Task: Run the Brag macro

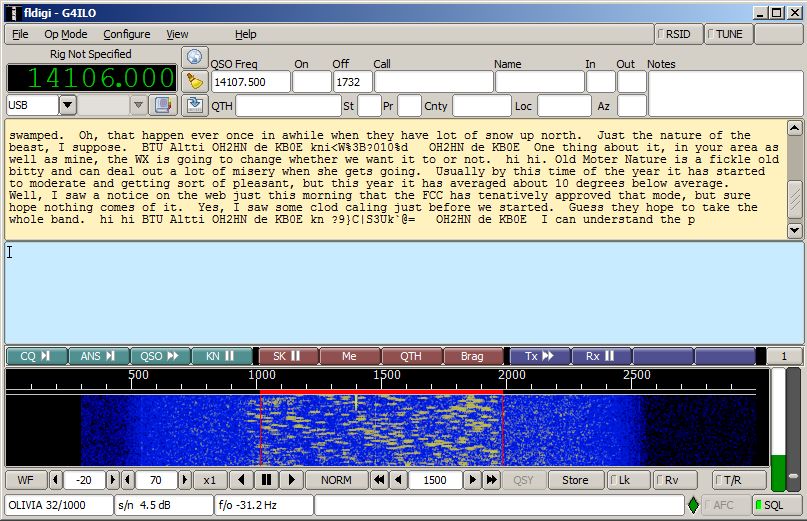Action: point(473,356)
